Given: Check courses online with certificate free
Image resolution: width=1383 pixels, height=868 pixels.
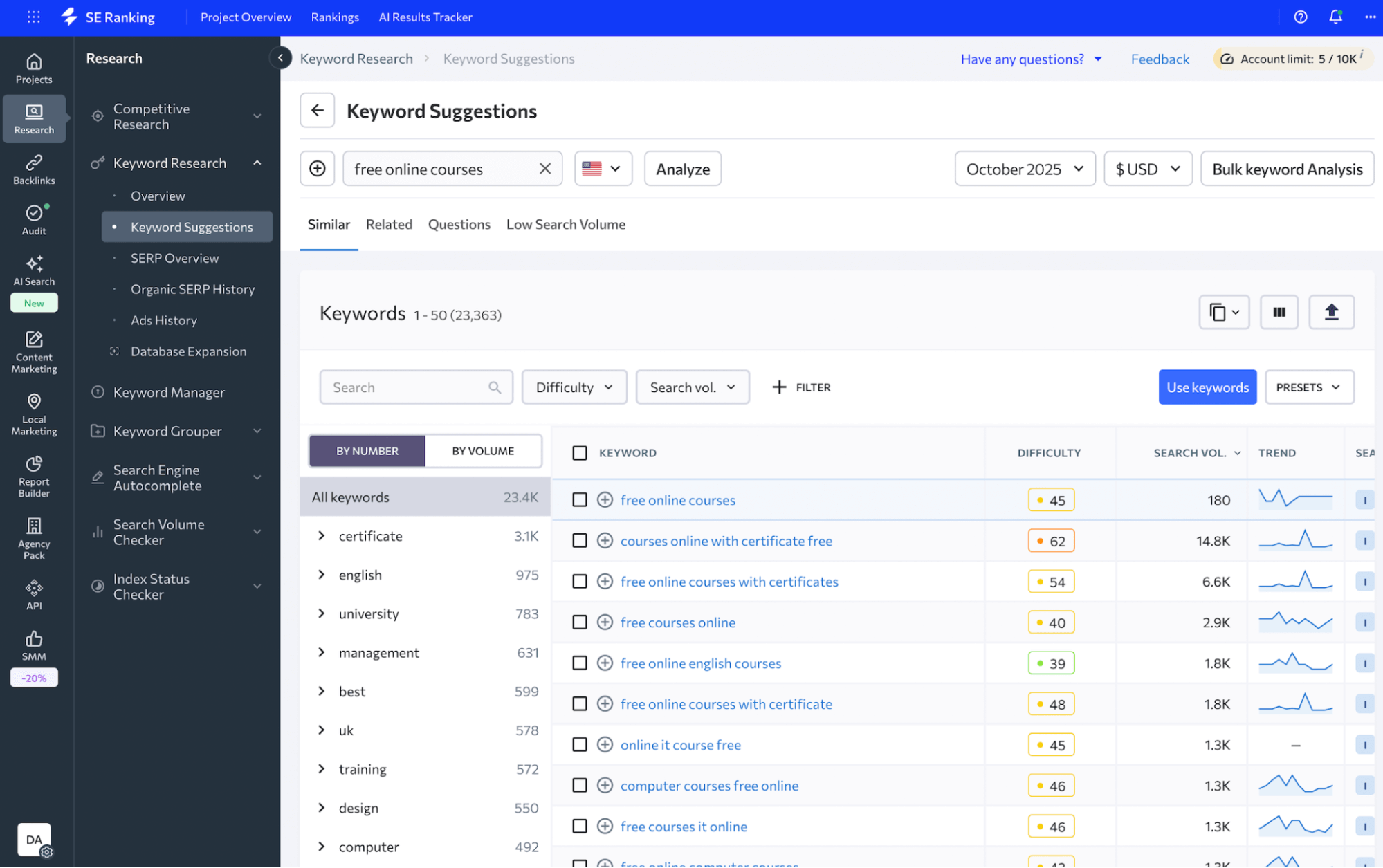Looking at the screenshot, I should 580,540.
